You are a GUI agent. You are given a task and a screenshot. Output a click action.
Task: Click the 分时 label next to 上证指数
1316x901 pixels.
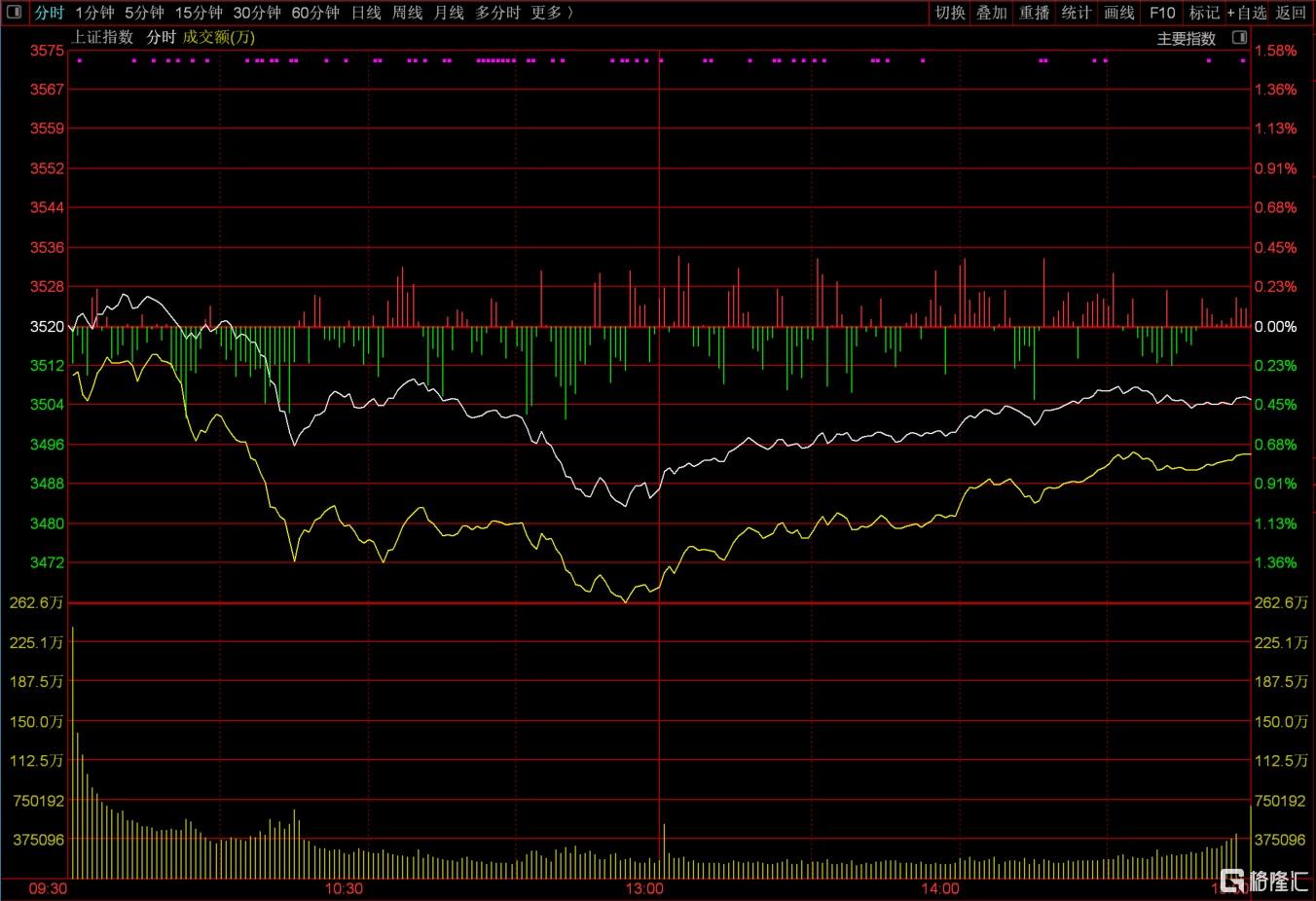[161, 37]
